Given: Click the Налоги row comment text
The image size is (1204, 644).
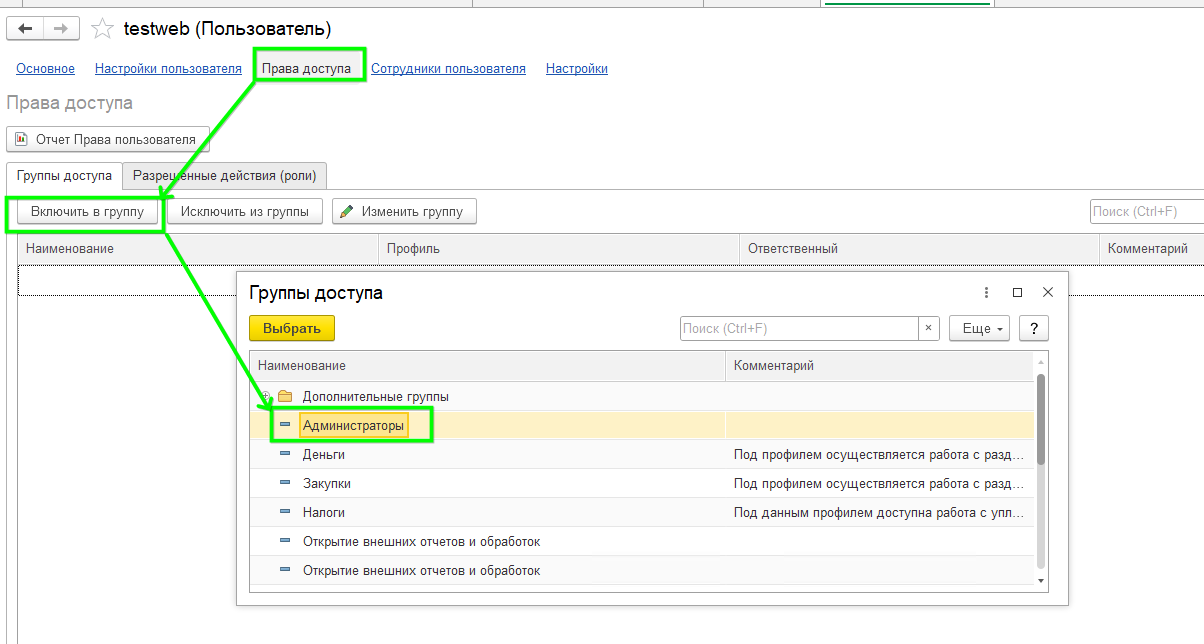Looking at the screenshot, I should pos(879,512).
